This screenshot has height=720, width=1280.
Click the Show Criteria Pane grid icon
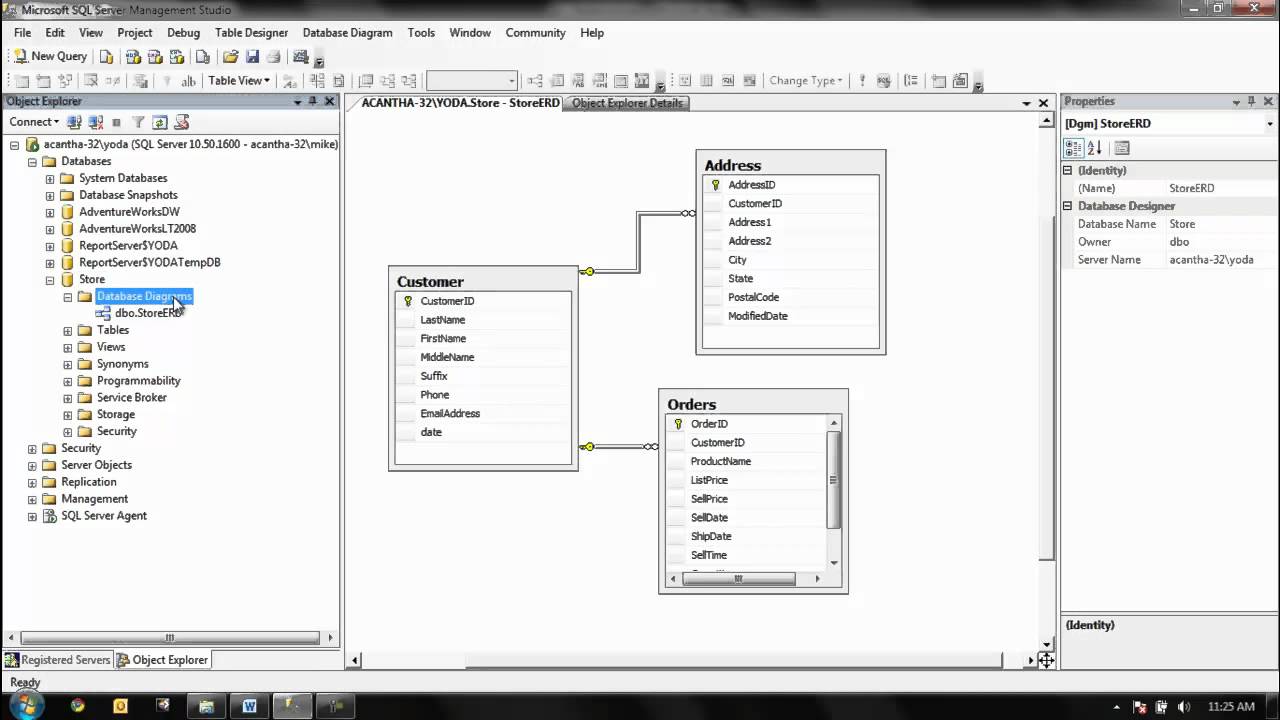[x=707, y=80]
